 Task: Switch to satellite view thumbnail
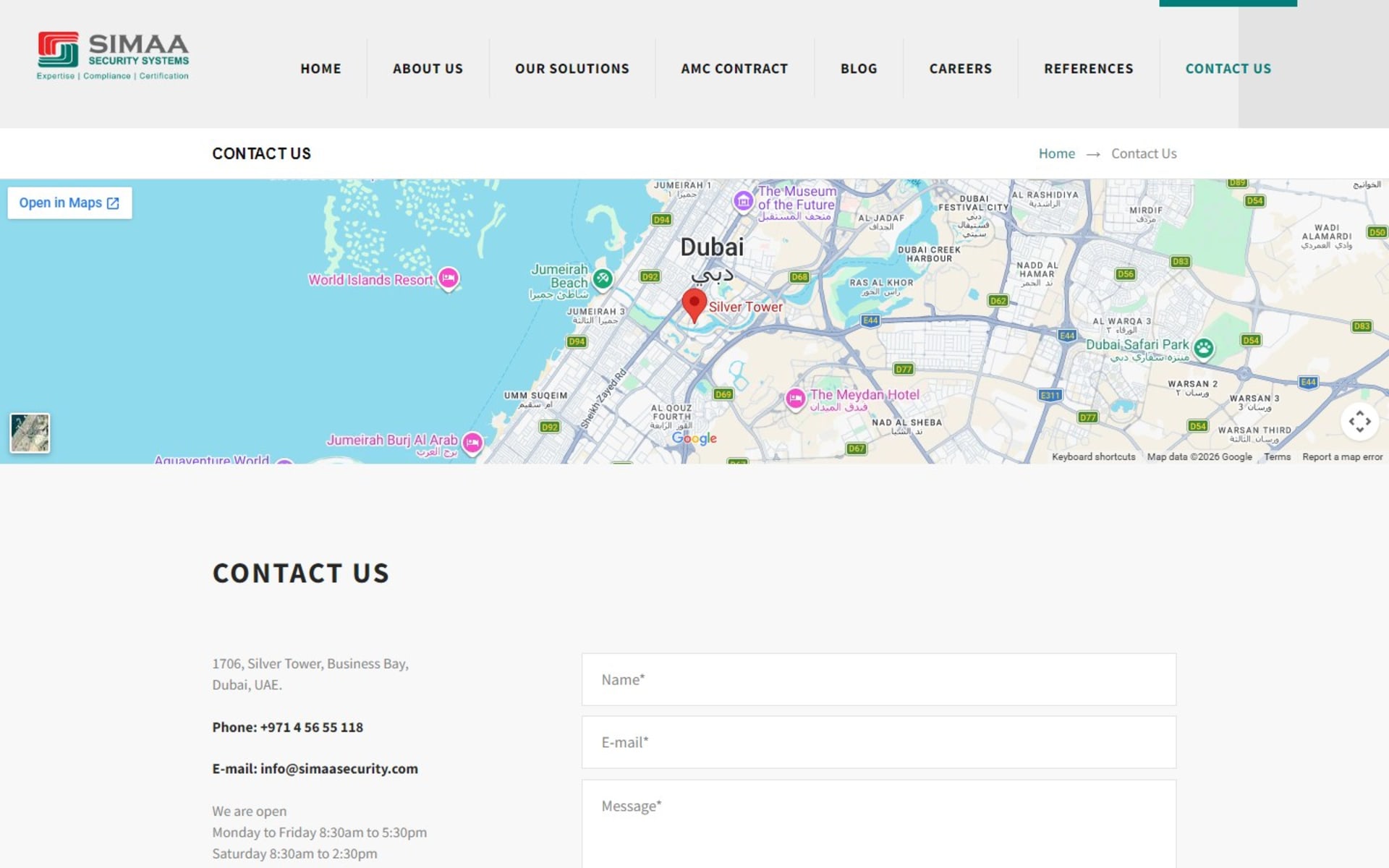(30, 433)
